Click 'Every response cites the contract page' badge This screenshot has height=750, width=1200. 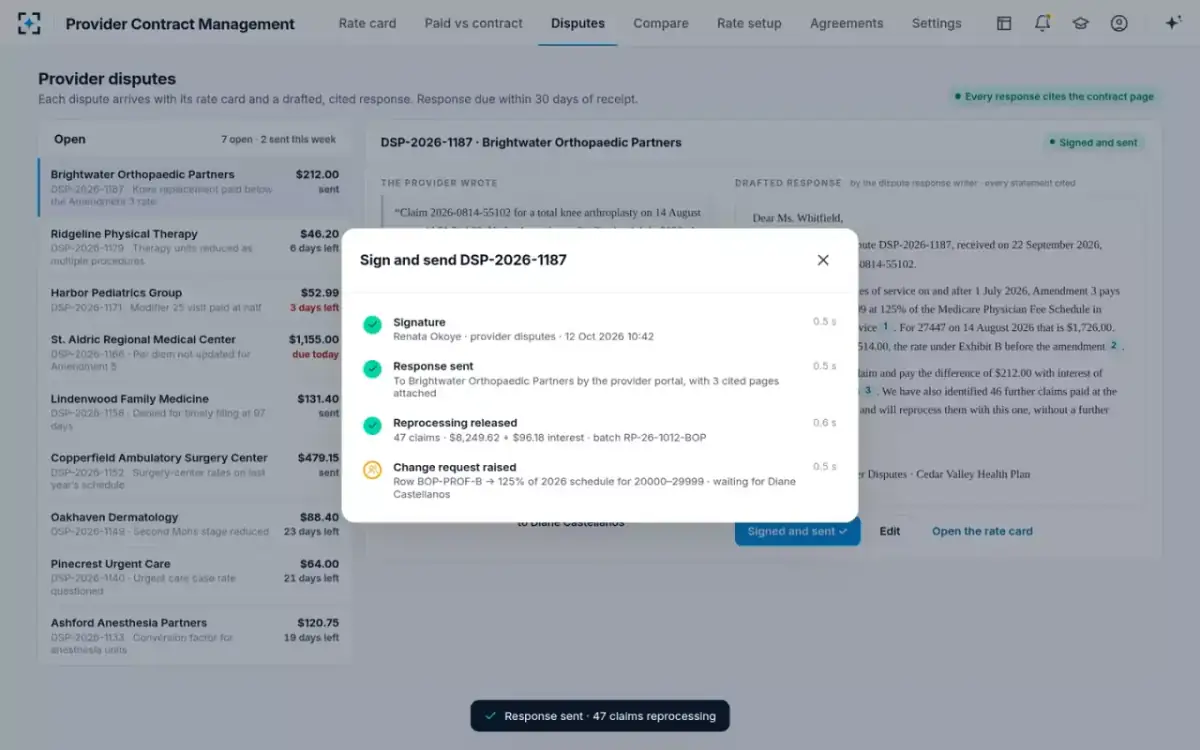(x=1054, y=97)
